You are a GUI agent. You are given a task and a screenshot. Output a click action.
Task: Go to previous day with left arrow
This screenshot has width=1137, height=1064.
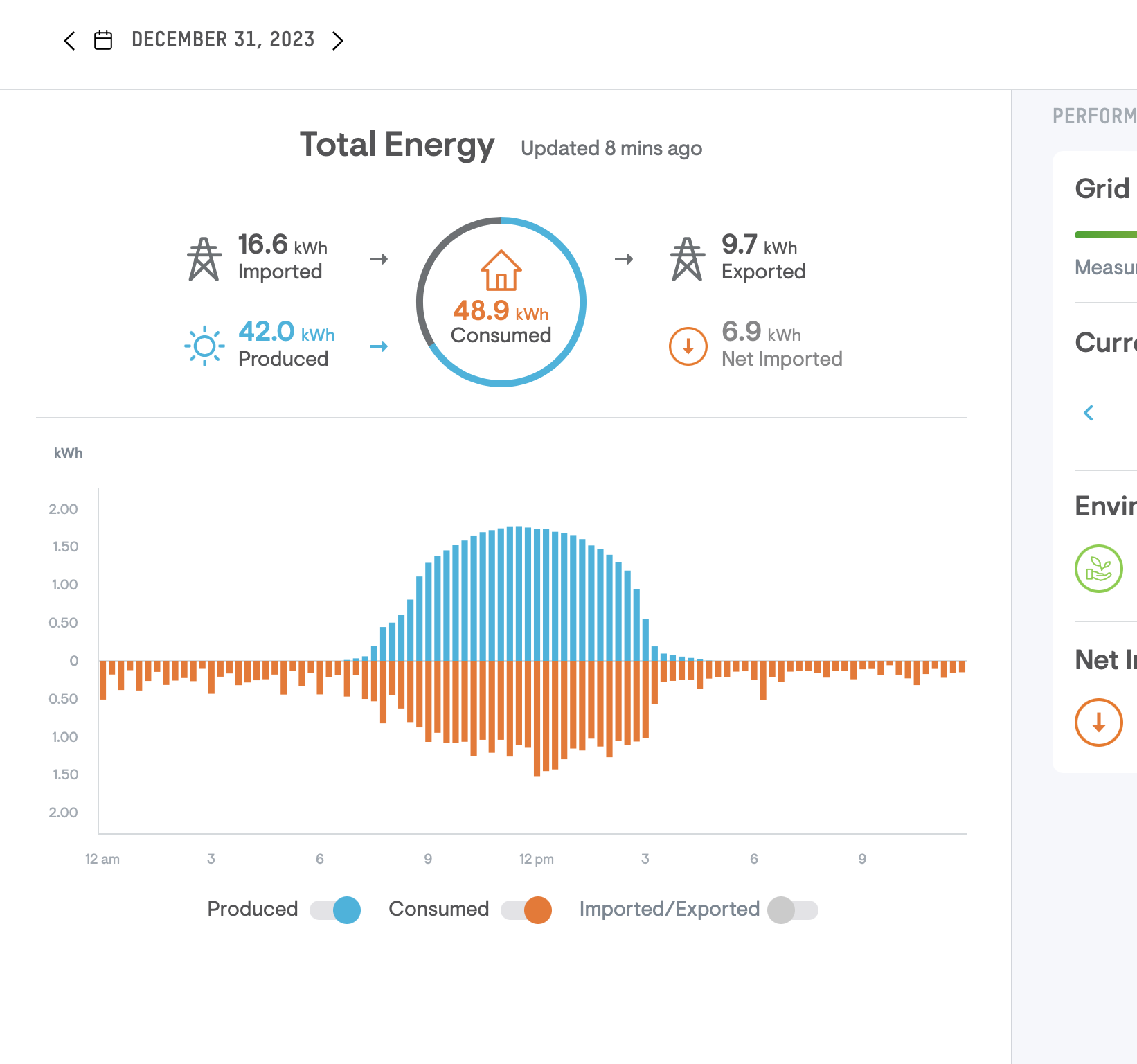pos(69,40)
